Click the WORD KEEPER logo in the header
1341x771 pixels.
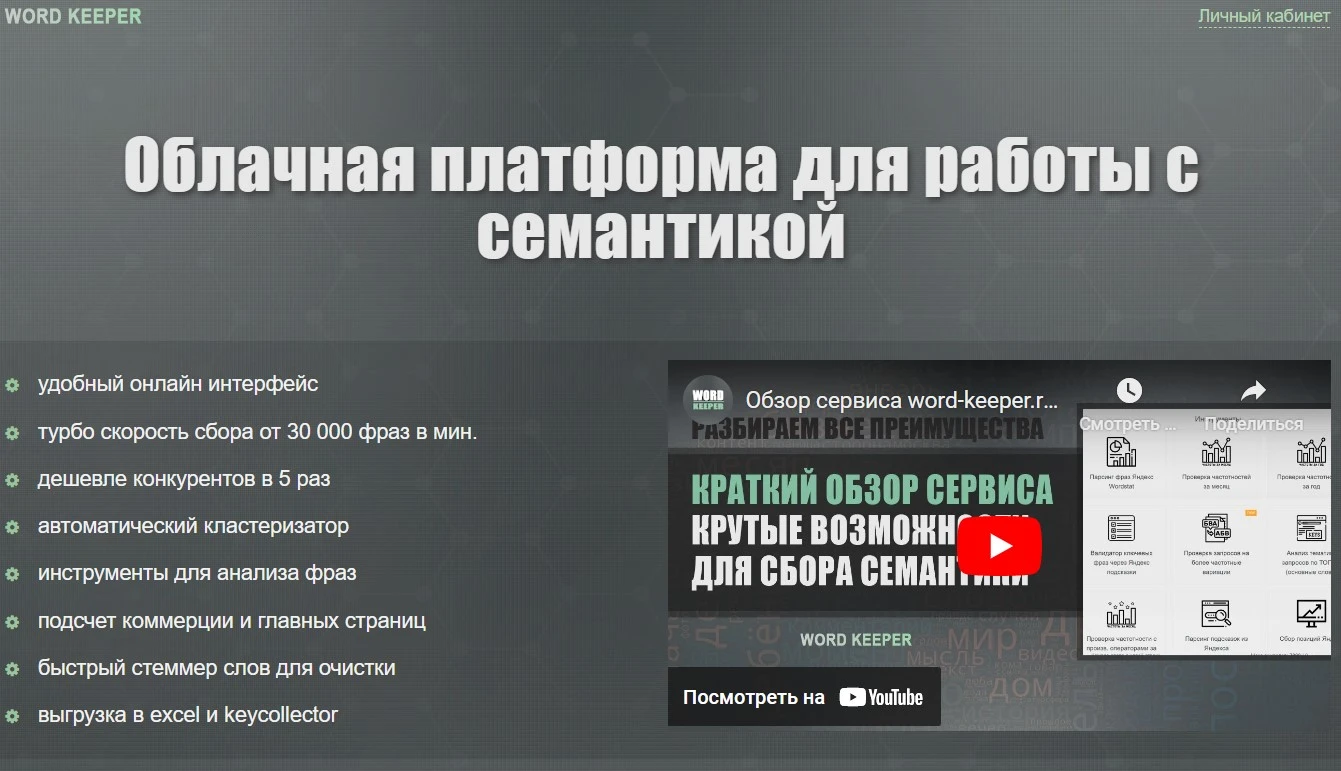(x=73, y=16)
